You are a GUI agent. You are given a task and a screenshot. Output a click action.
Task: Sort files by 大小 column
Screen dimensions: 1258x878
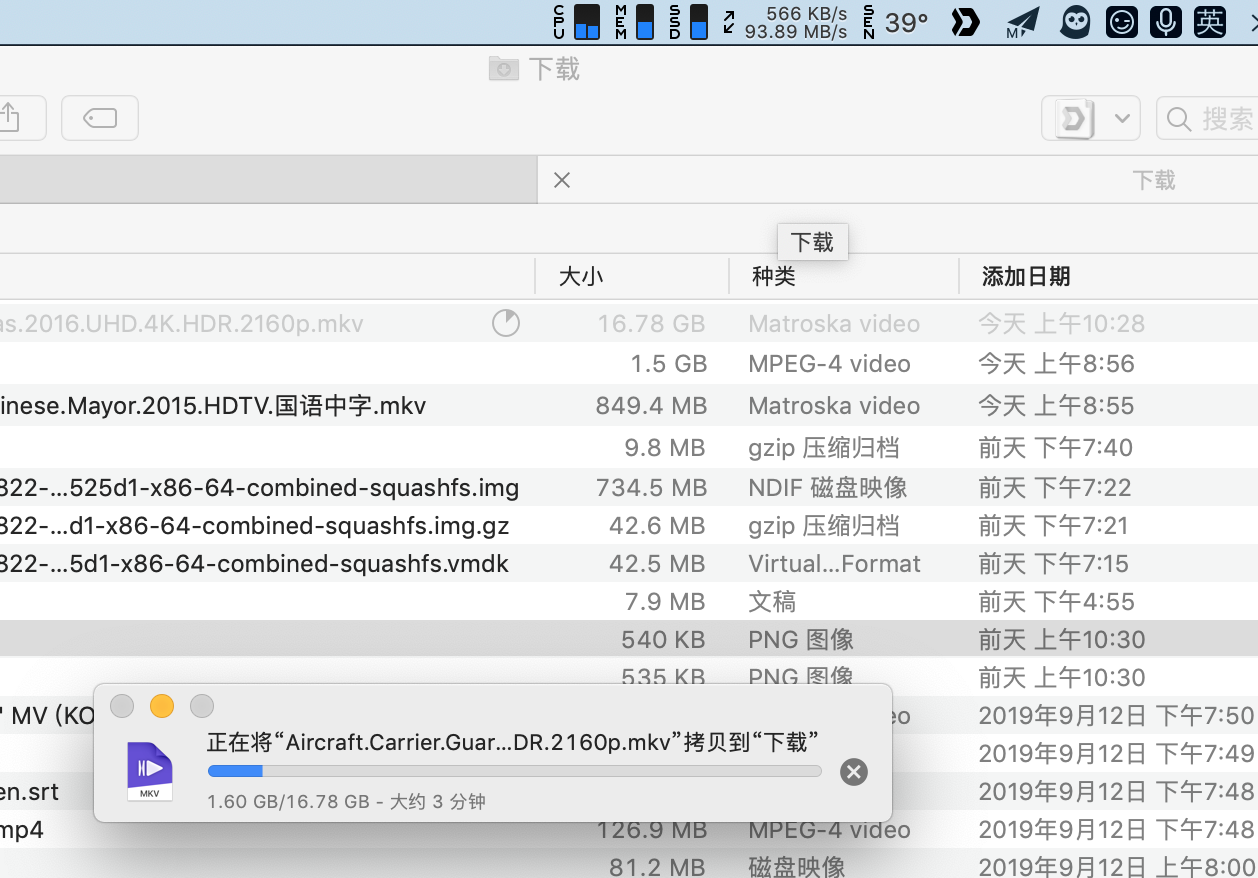581,276
